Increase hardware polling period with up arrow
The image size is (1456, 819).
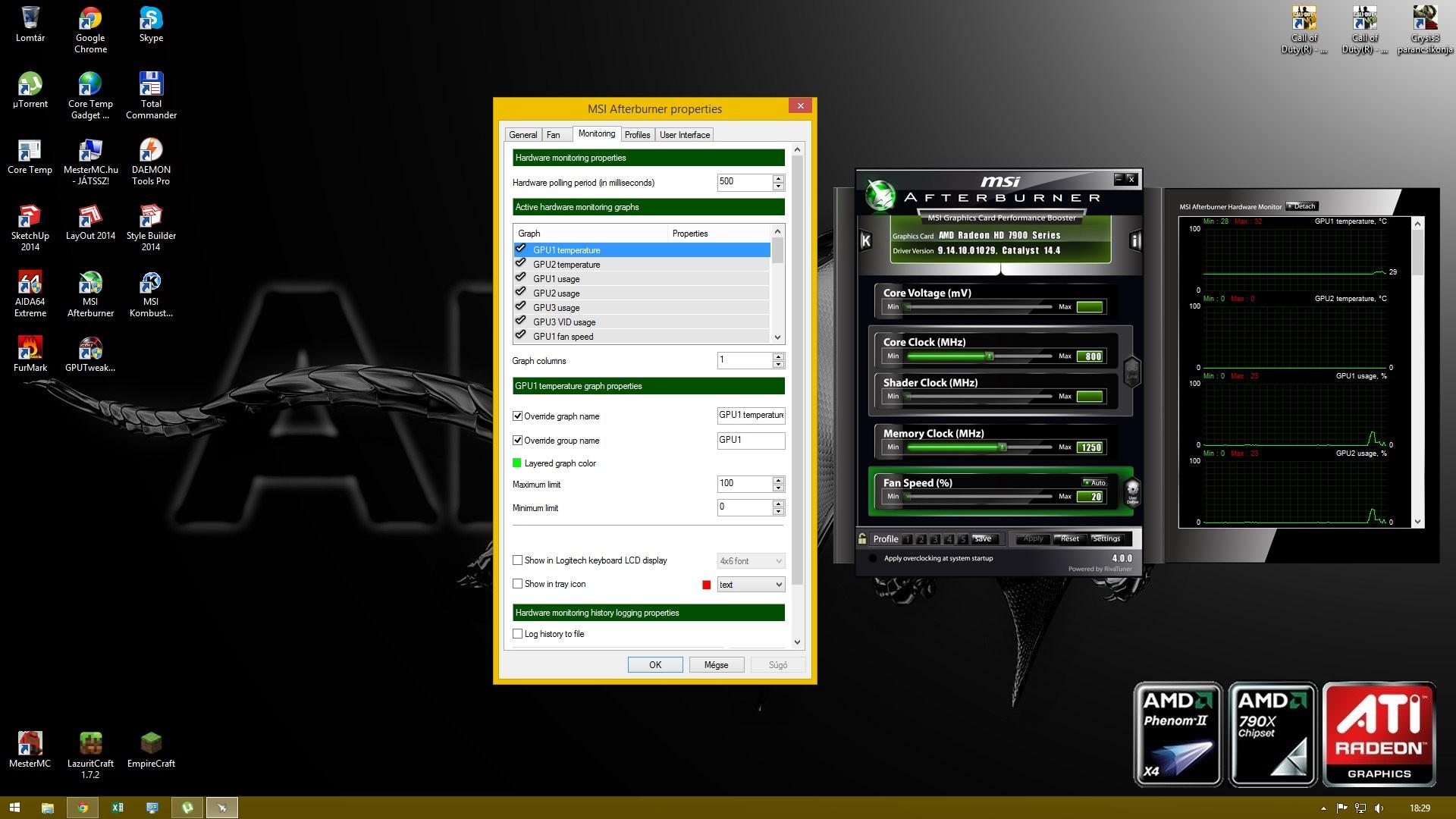pos(778,178)
